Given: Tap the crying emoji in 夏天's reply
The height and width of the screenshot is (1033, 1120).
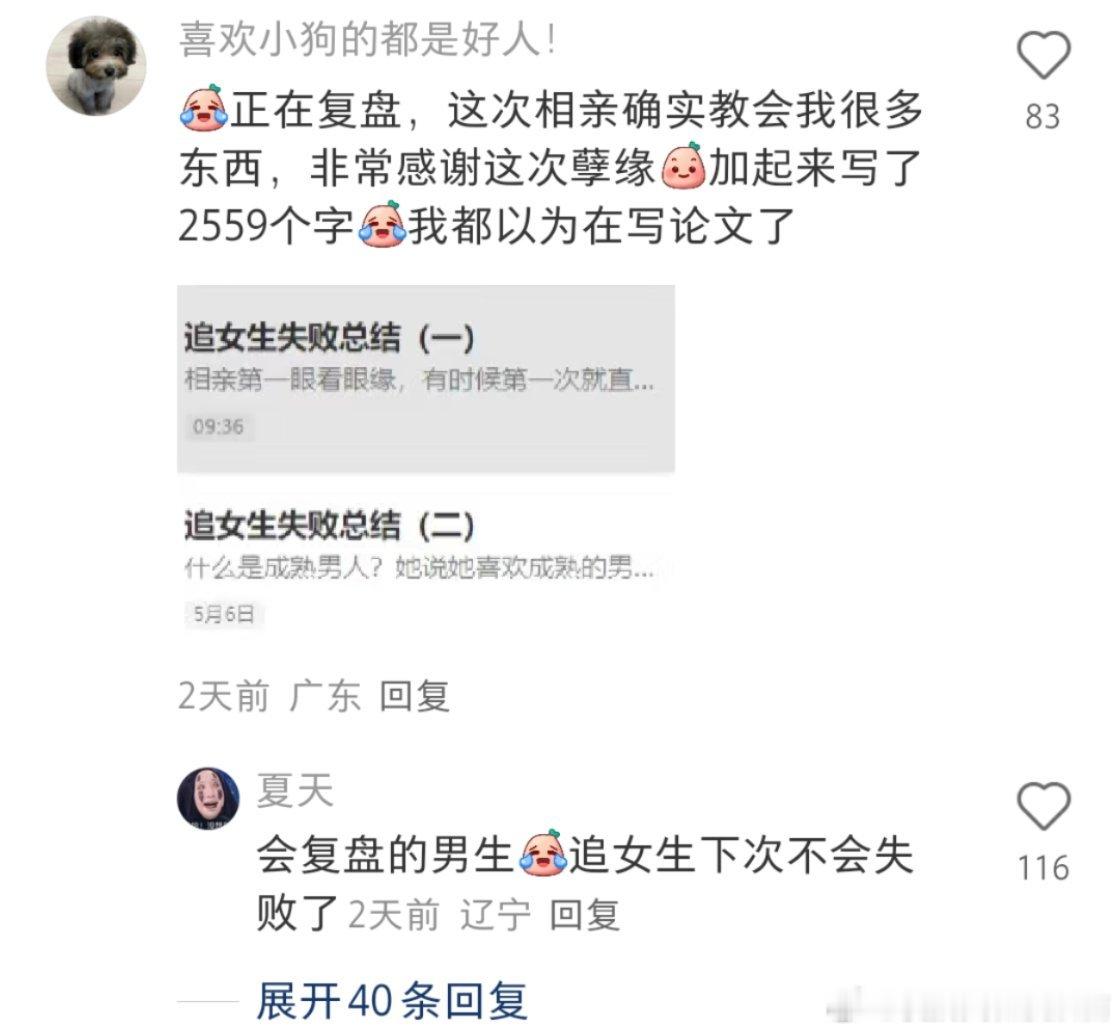Looking at the screenshot, I should 544,853.
